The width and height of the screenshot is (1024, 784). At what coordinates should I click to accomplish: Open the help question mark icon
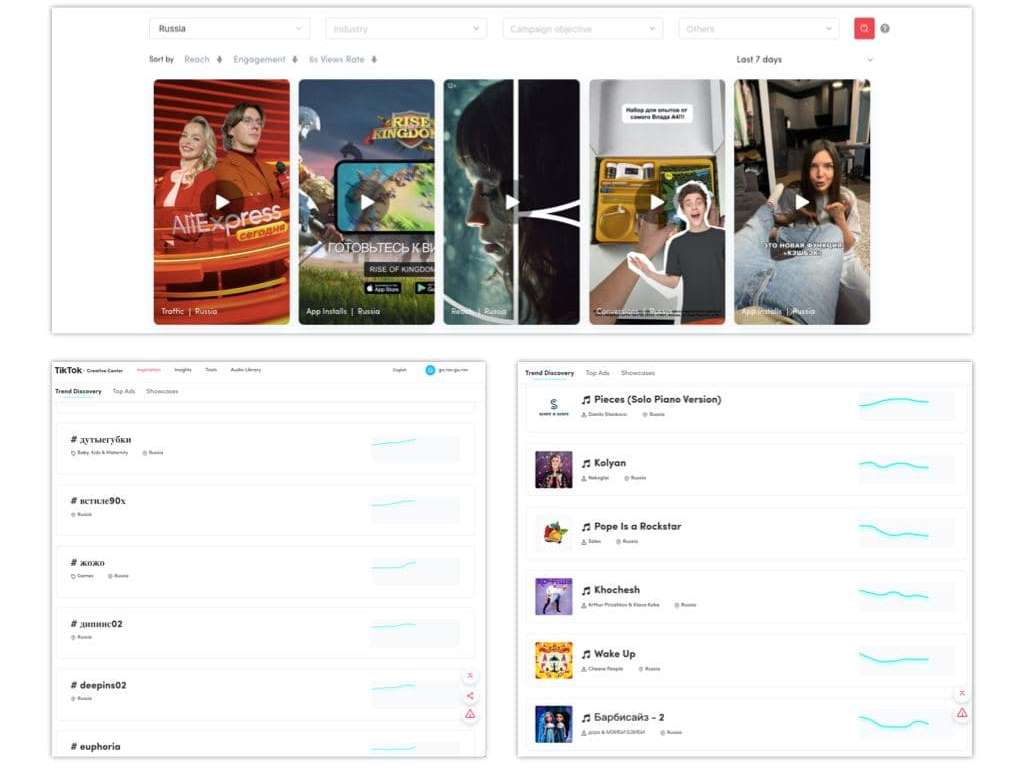click(885, 28)
